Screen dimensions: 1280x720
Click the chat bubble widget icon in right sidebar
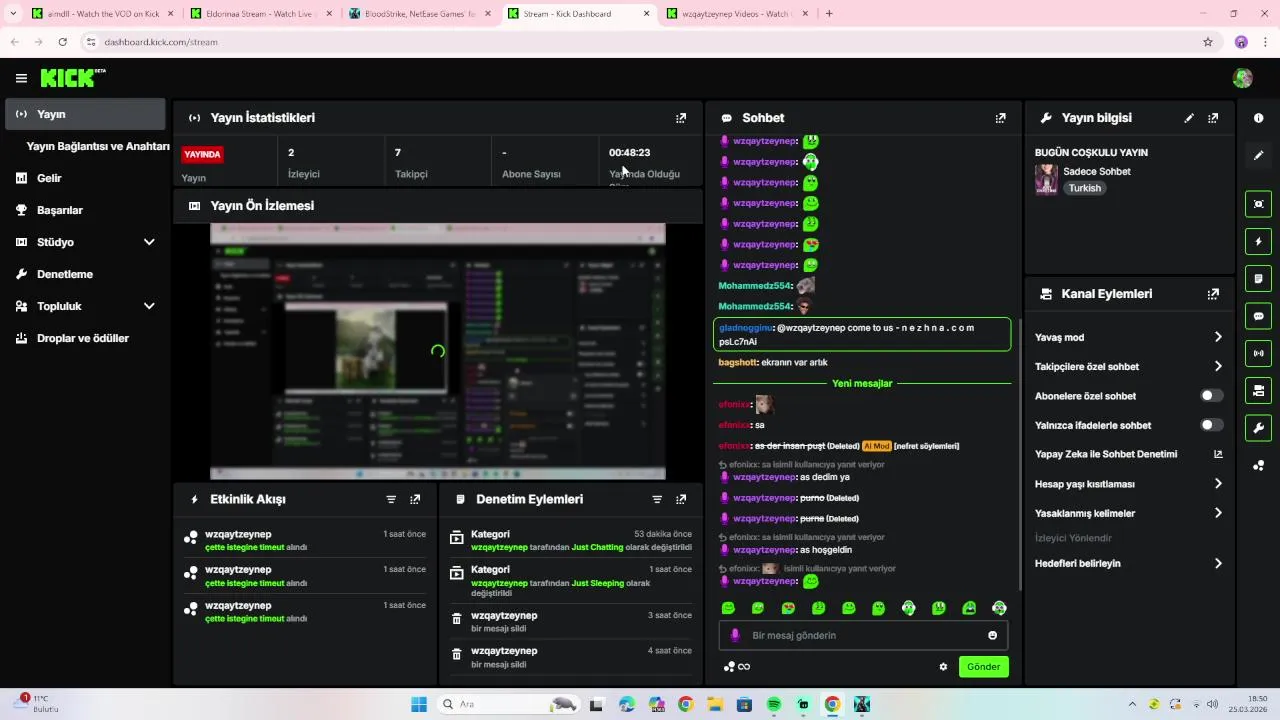click(x=1258, y=316)
